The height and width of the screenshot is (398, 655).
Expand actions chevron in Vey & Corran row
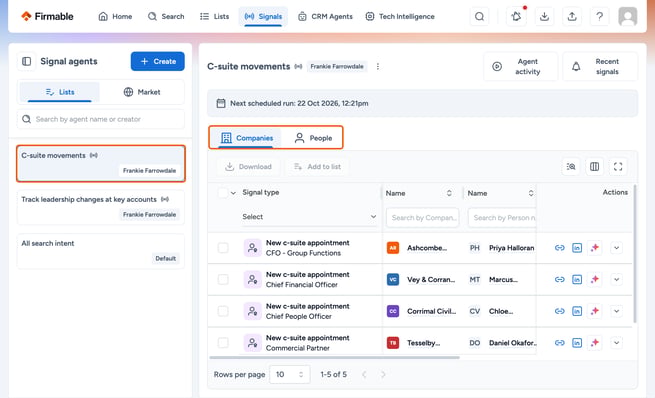617,279
